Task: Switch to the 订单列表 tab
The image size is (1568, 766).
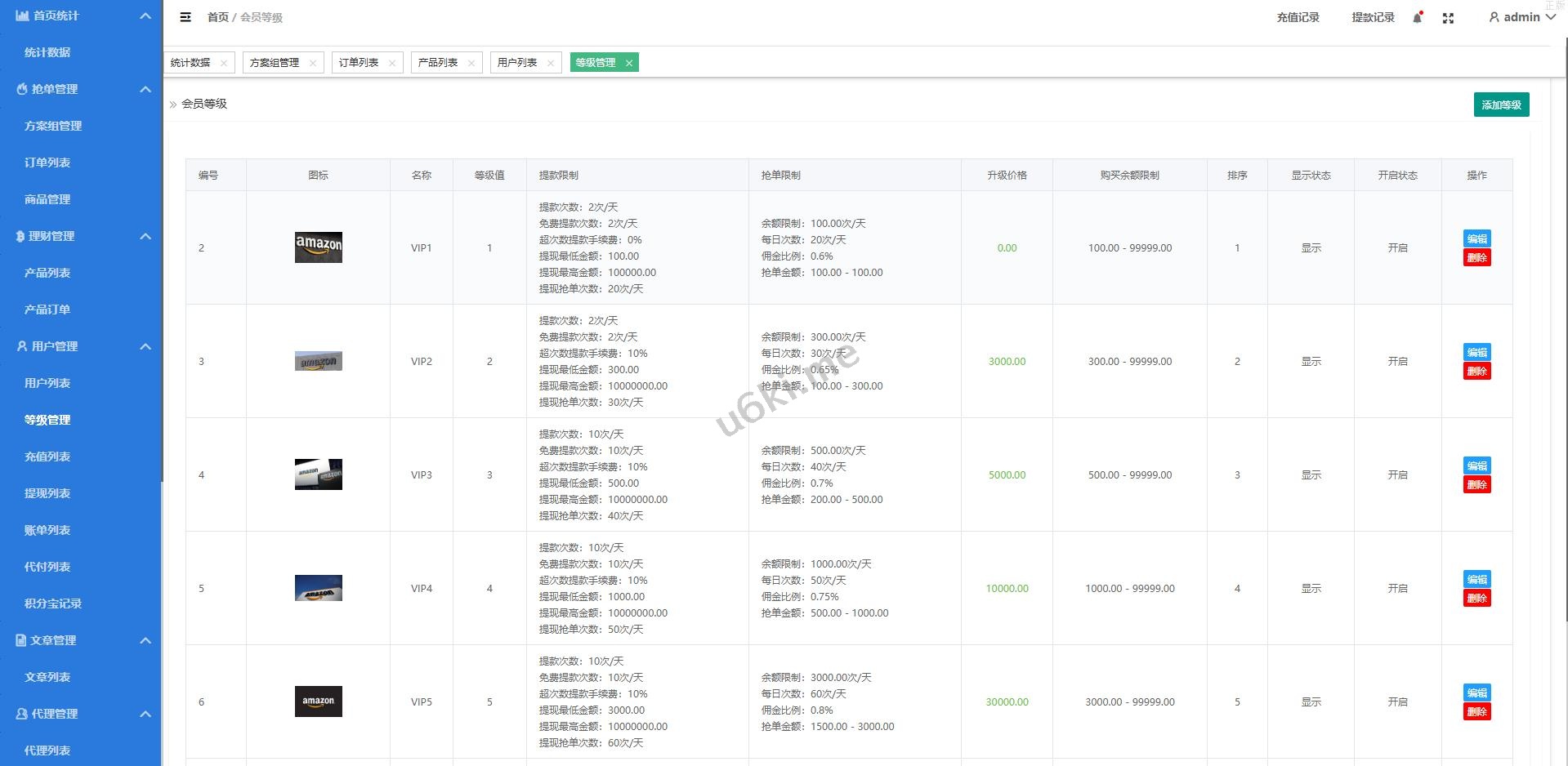Action: click(359, 63)
